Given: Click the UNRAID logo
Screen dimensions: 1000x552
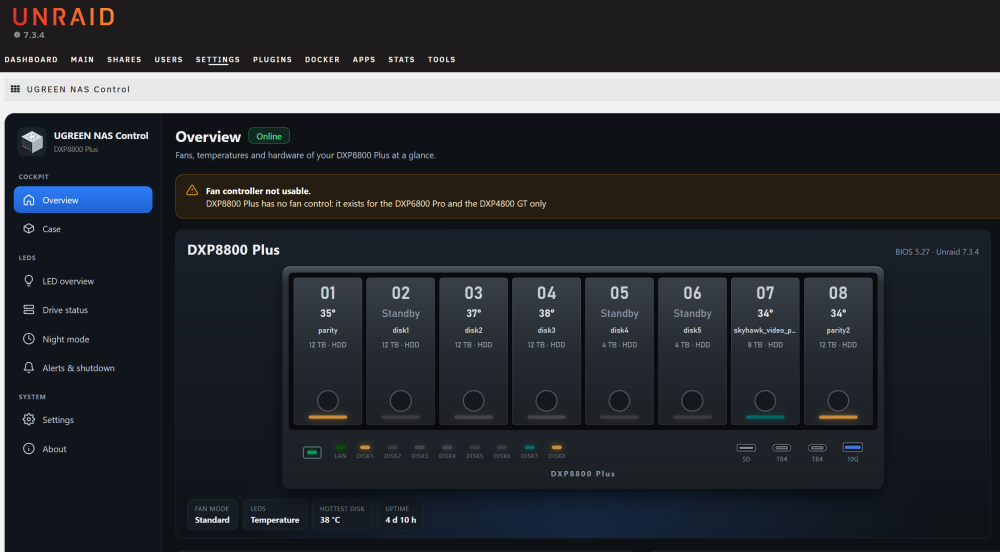Looking at the screenshot, I should click(64, 17).
